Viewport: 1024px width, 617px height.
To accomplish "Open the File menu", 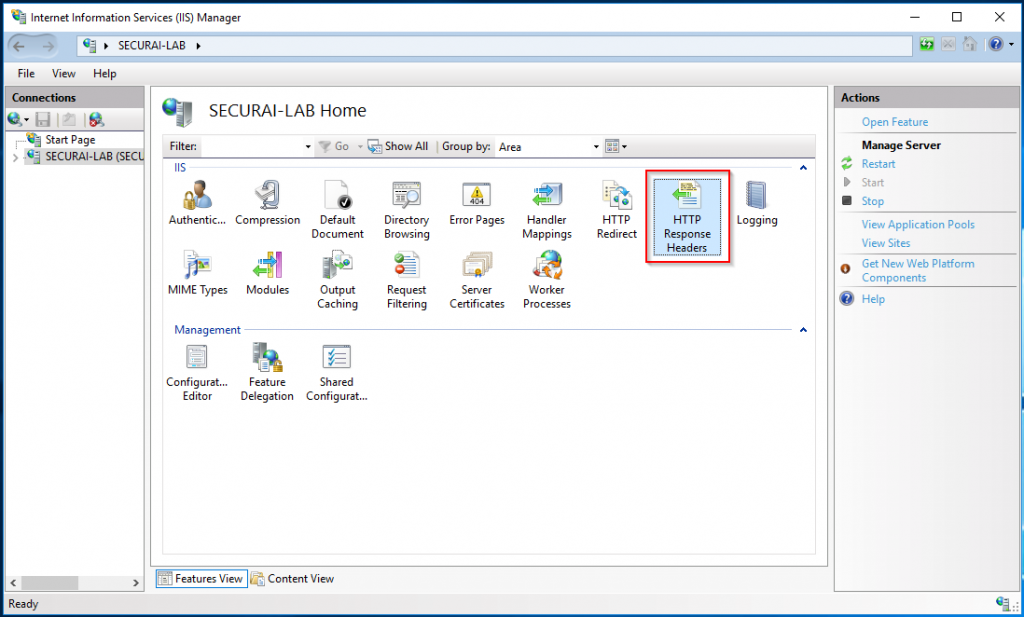I will click(26, 73).
